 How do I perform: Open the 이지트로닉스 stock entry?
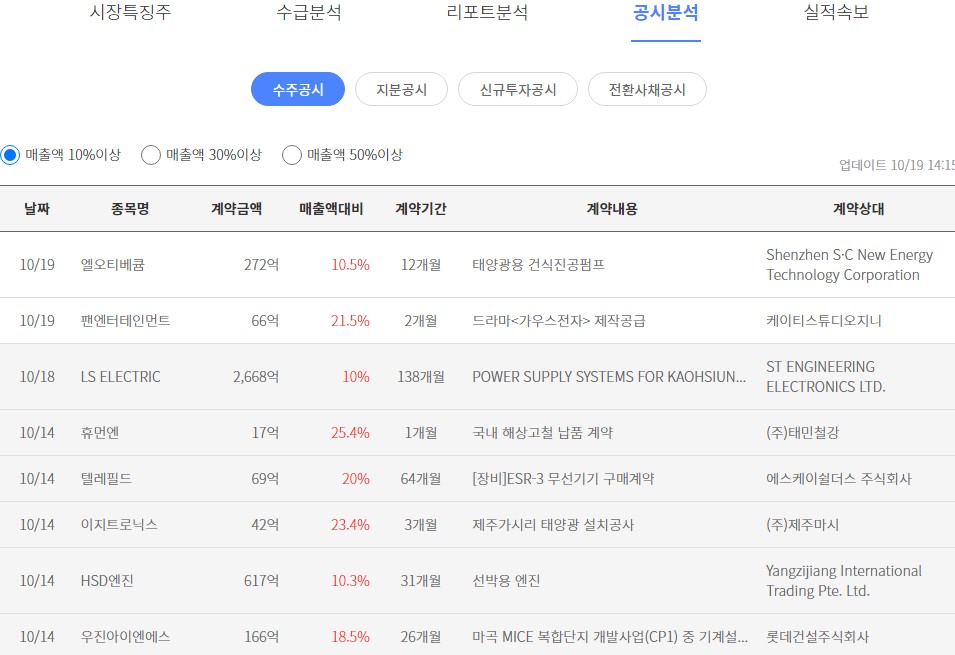[x=119, y=525]
